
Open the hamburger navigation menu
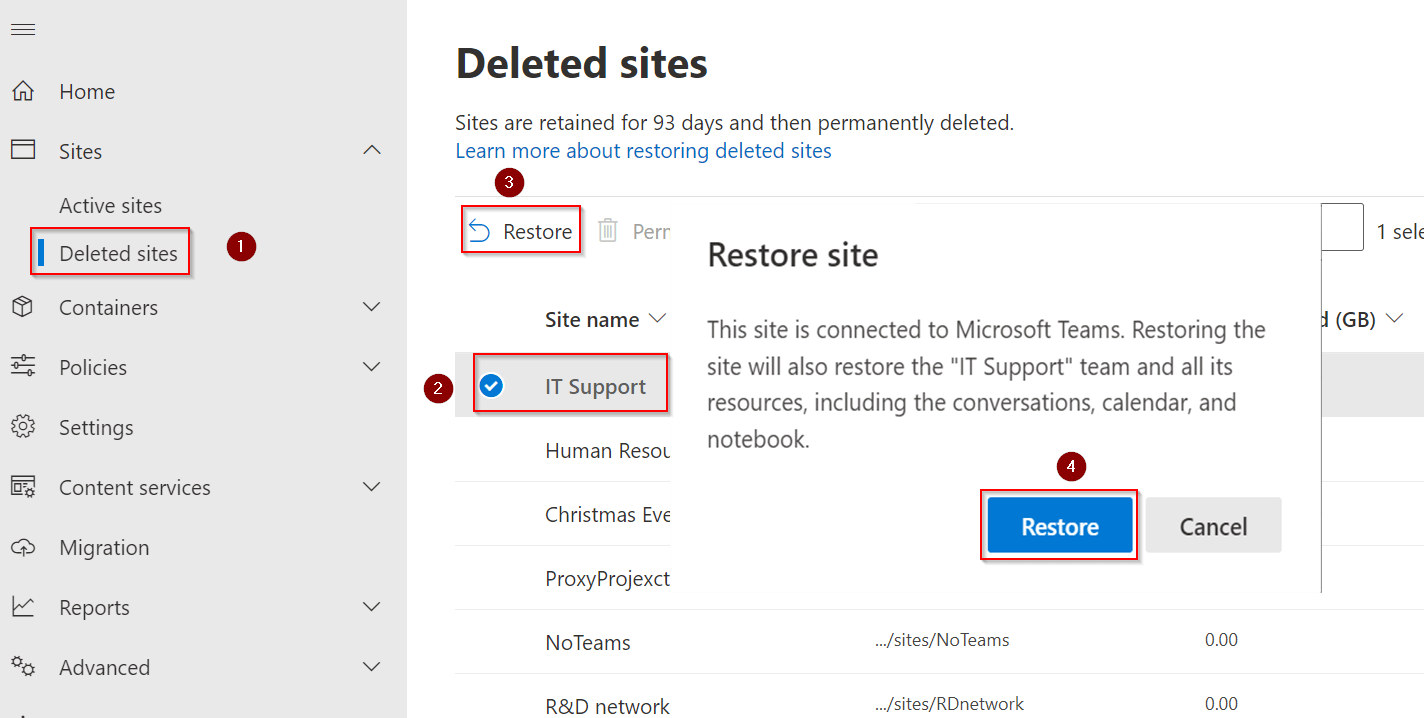click(22, 29)
